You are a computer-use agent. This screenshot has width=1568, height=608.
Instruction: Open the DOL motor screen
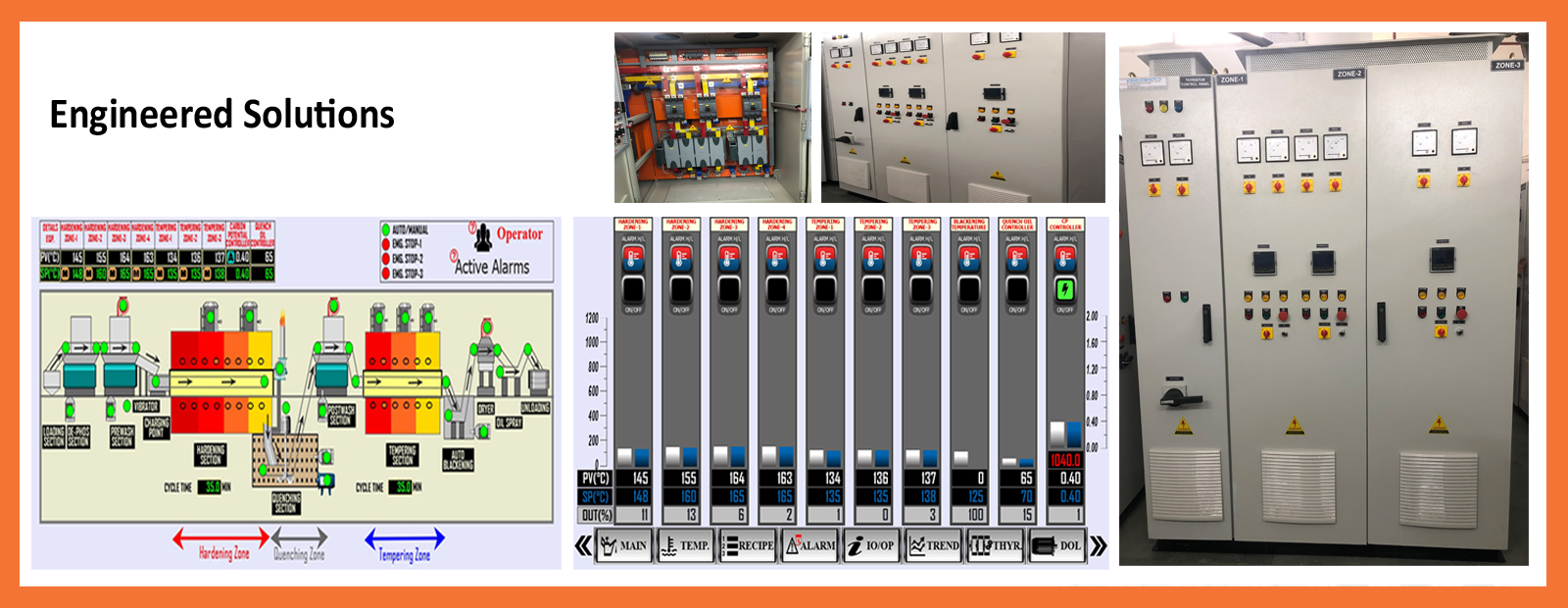1057,546
